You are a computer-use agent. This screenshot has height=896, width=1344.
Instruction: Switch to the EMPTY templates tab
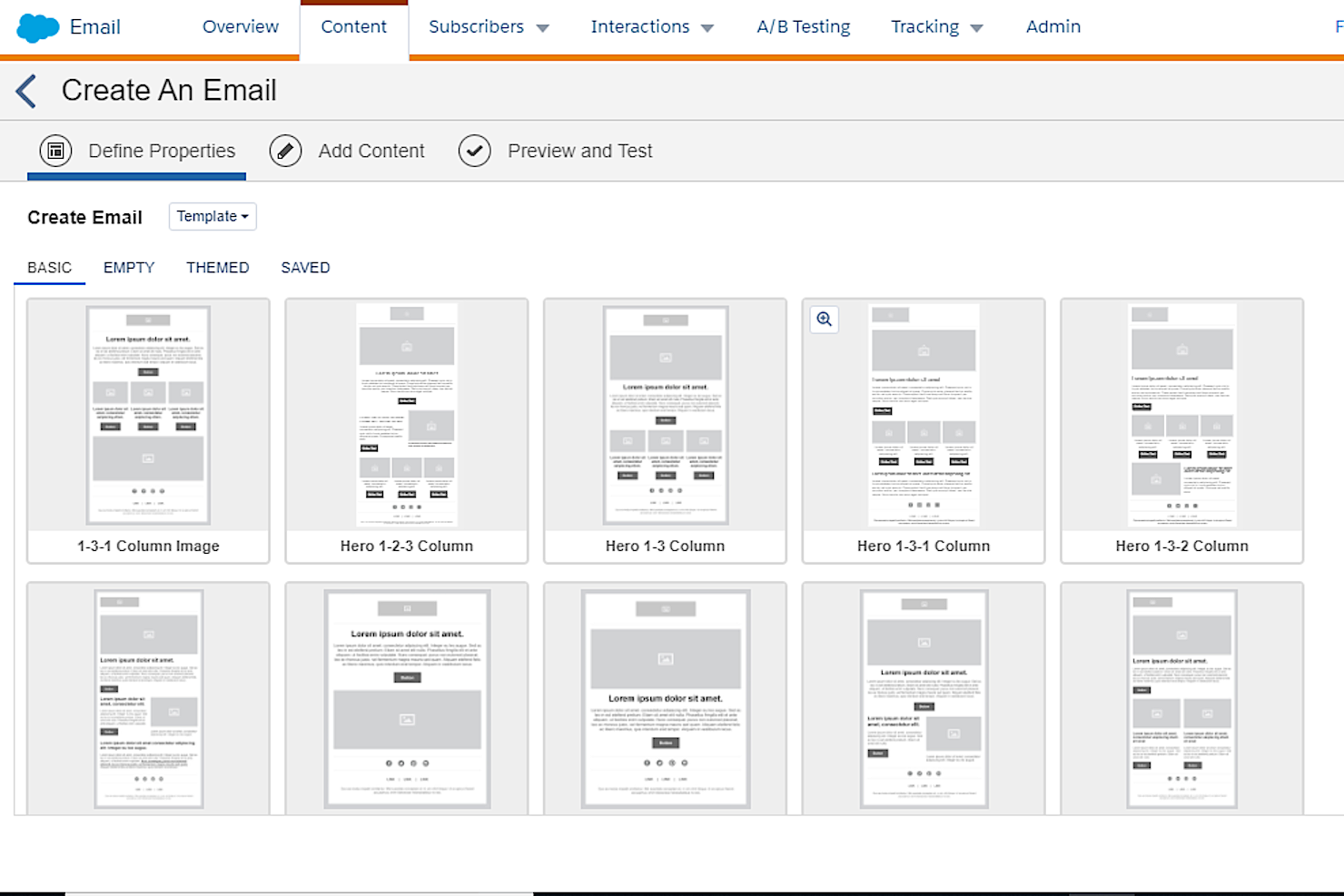pos(128,267)
